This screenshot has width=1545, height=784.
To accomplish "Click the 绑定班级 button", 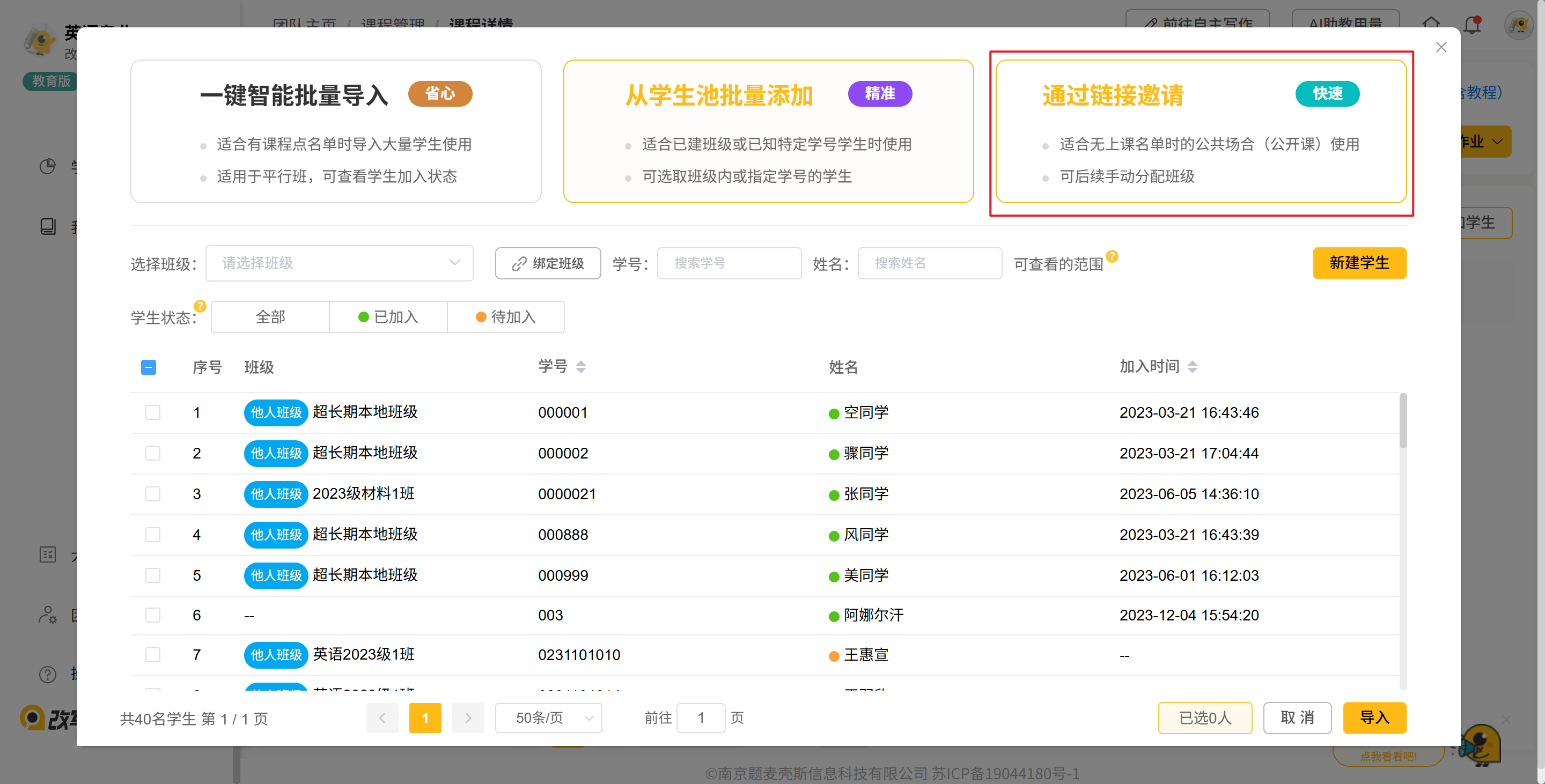I will click(548, 263).
